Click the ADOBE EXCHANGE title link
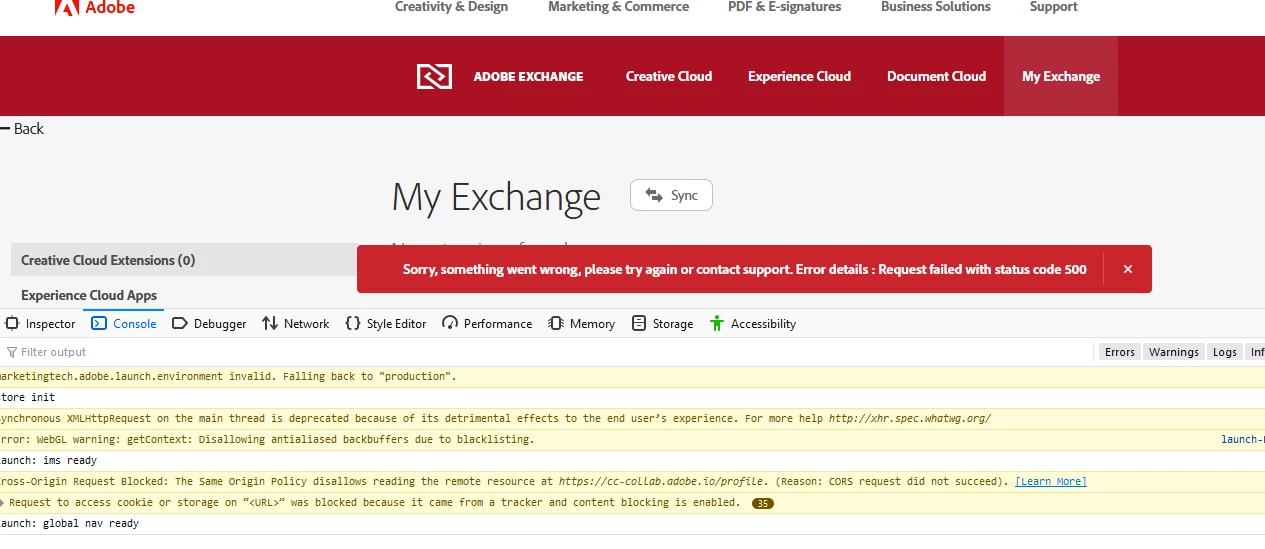The height and width of the screenshot is (549, 1265). pyautogui.click(x=528, y=76)
